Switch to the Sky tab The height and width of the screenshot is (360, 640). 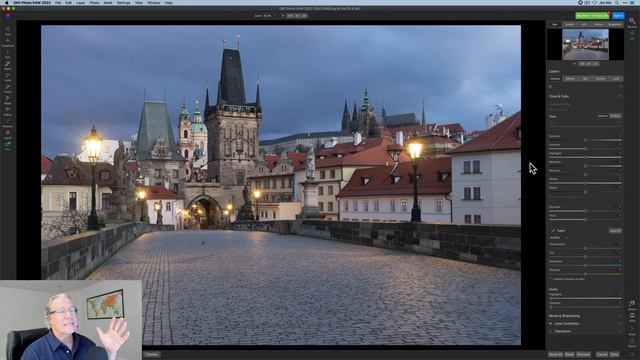[x=585, y=78]
